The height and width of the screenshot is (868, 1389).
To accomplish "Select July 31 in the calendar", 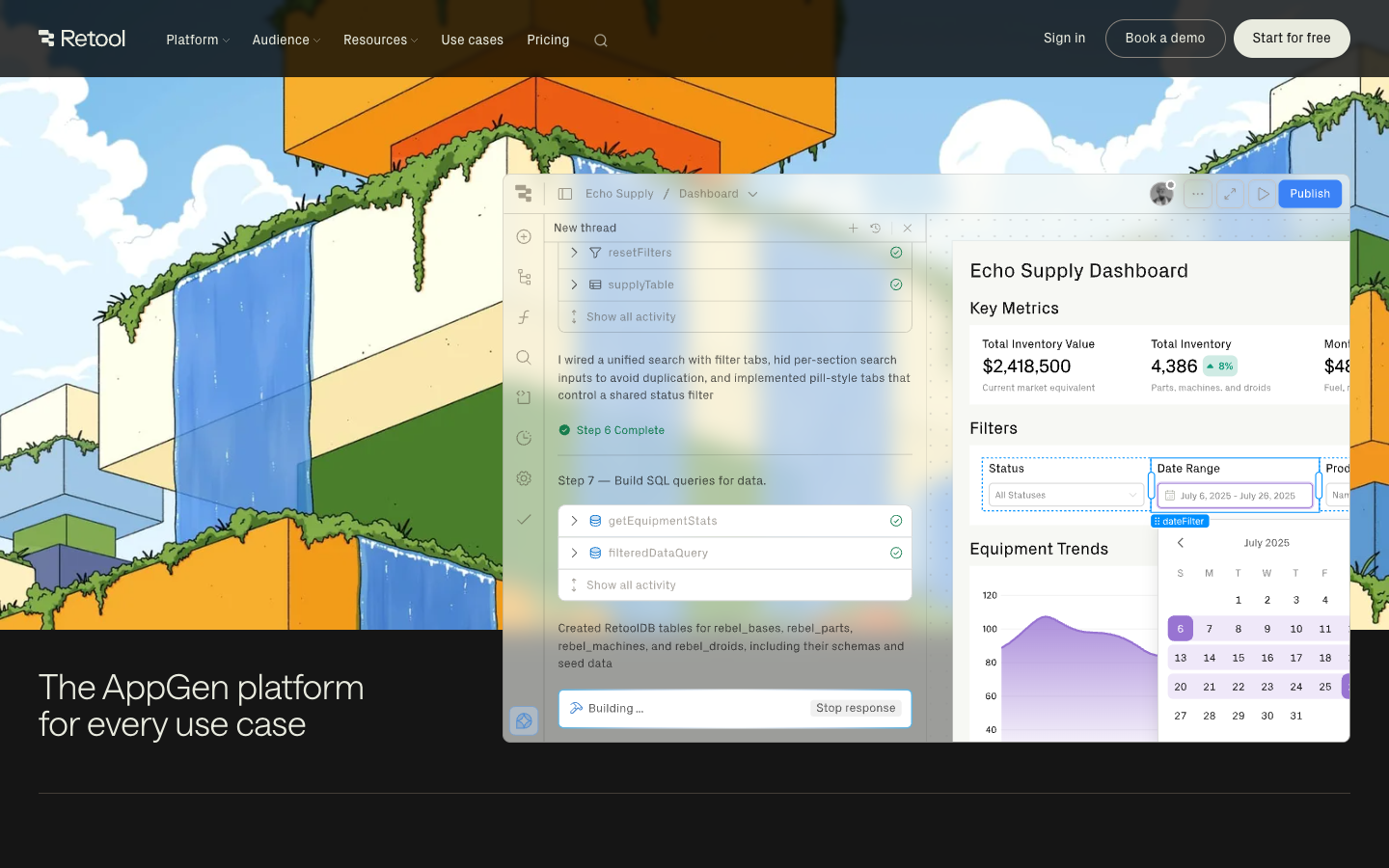I will click(x=1296, y=716).
